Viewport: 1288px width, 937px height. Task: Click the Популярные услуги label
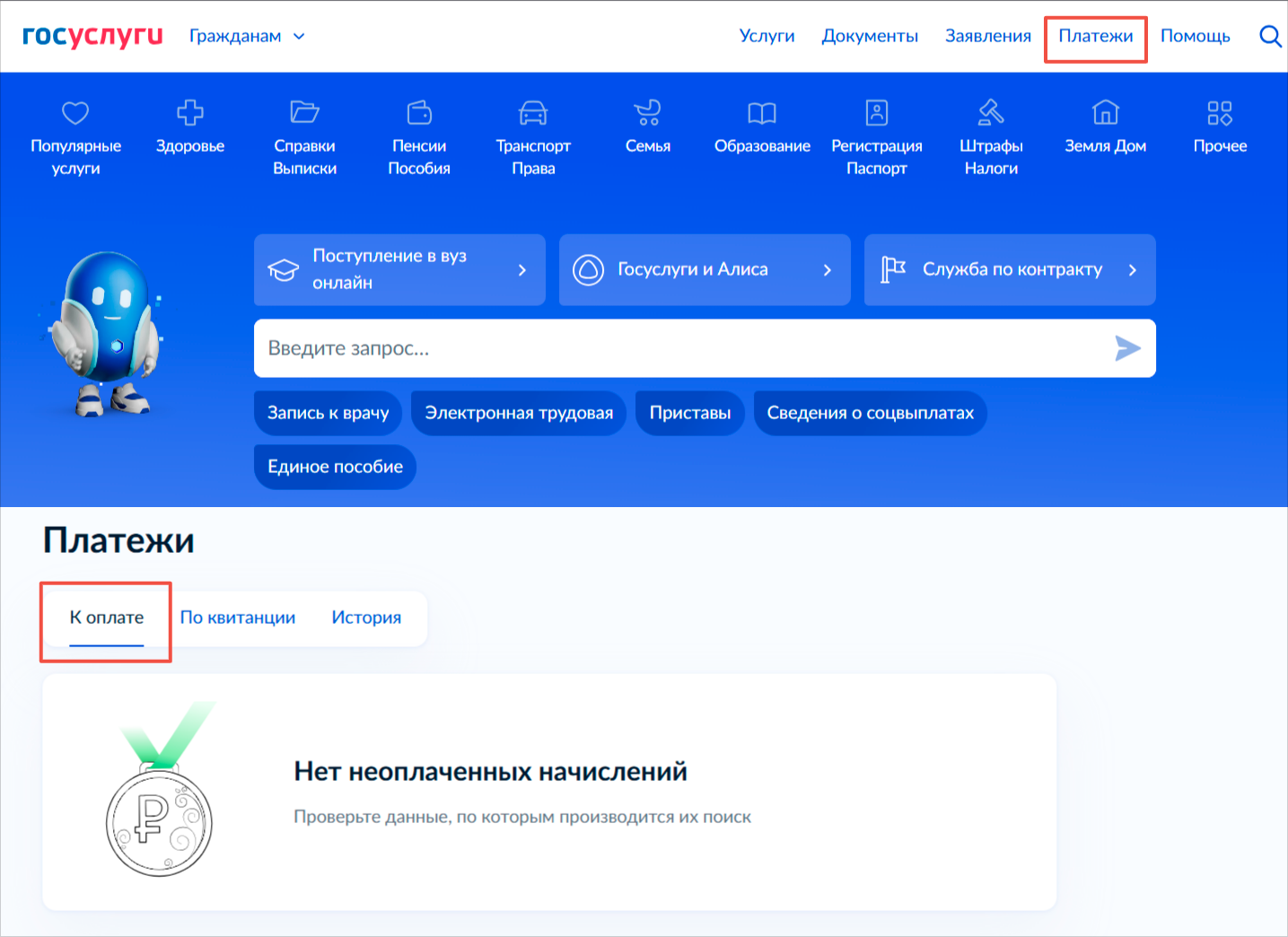tap(75, 157)
